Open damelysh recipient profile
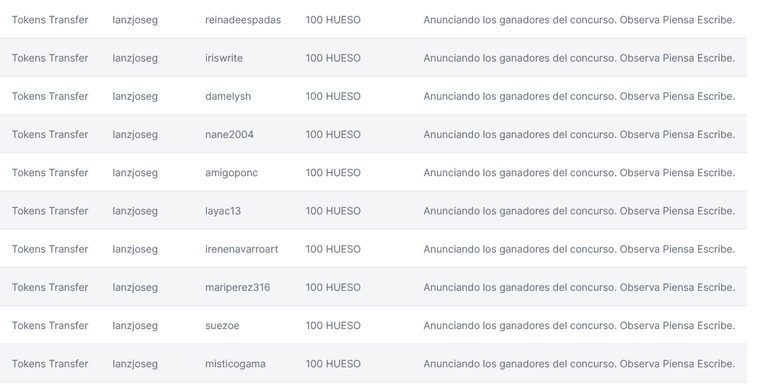 point(228,97)
